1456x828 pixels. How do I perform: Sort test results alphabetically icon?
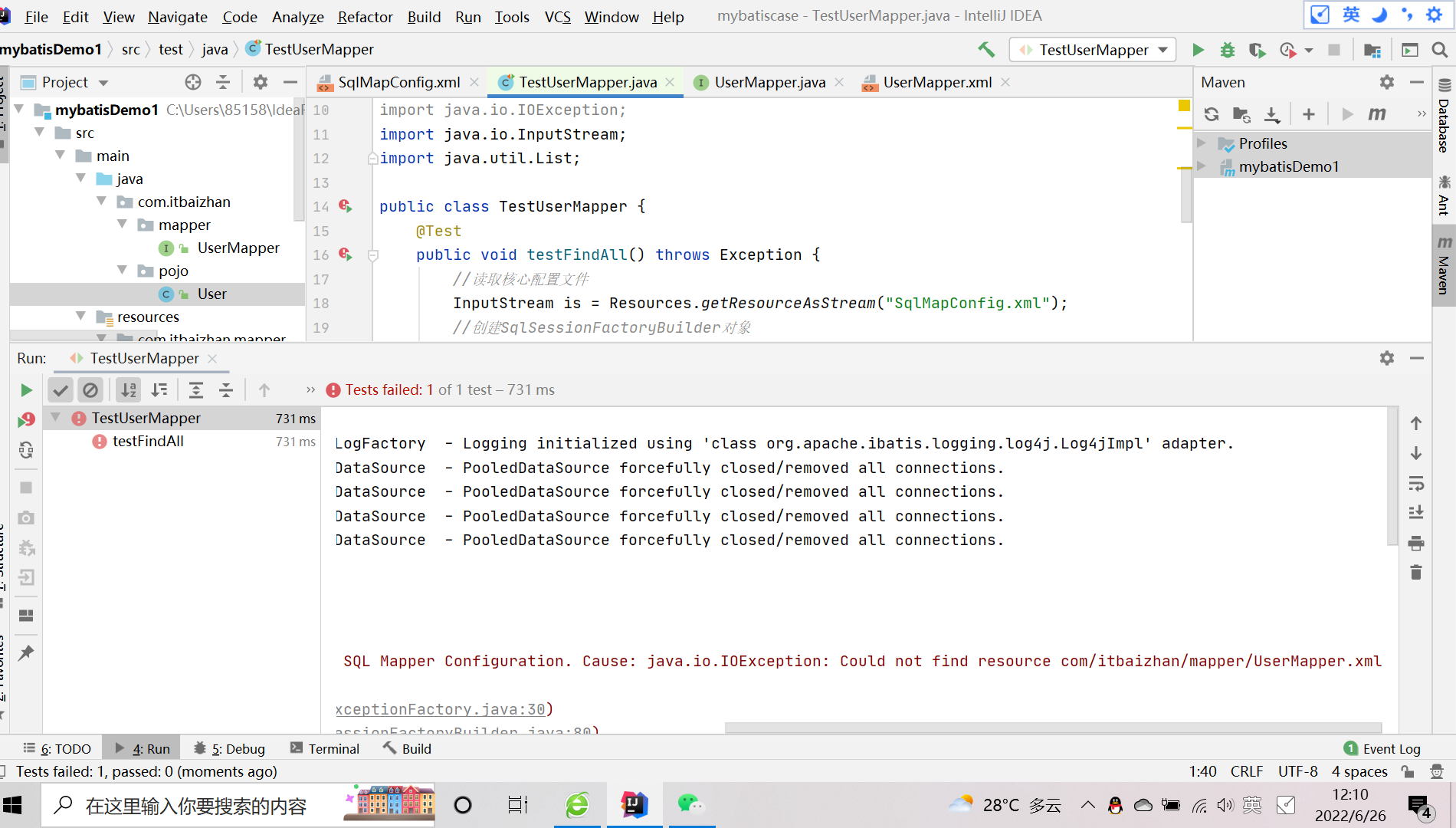click(129, 390)
